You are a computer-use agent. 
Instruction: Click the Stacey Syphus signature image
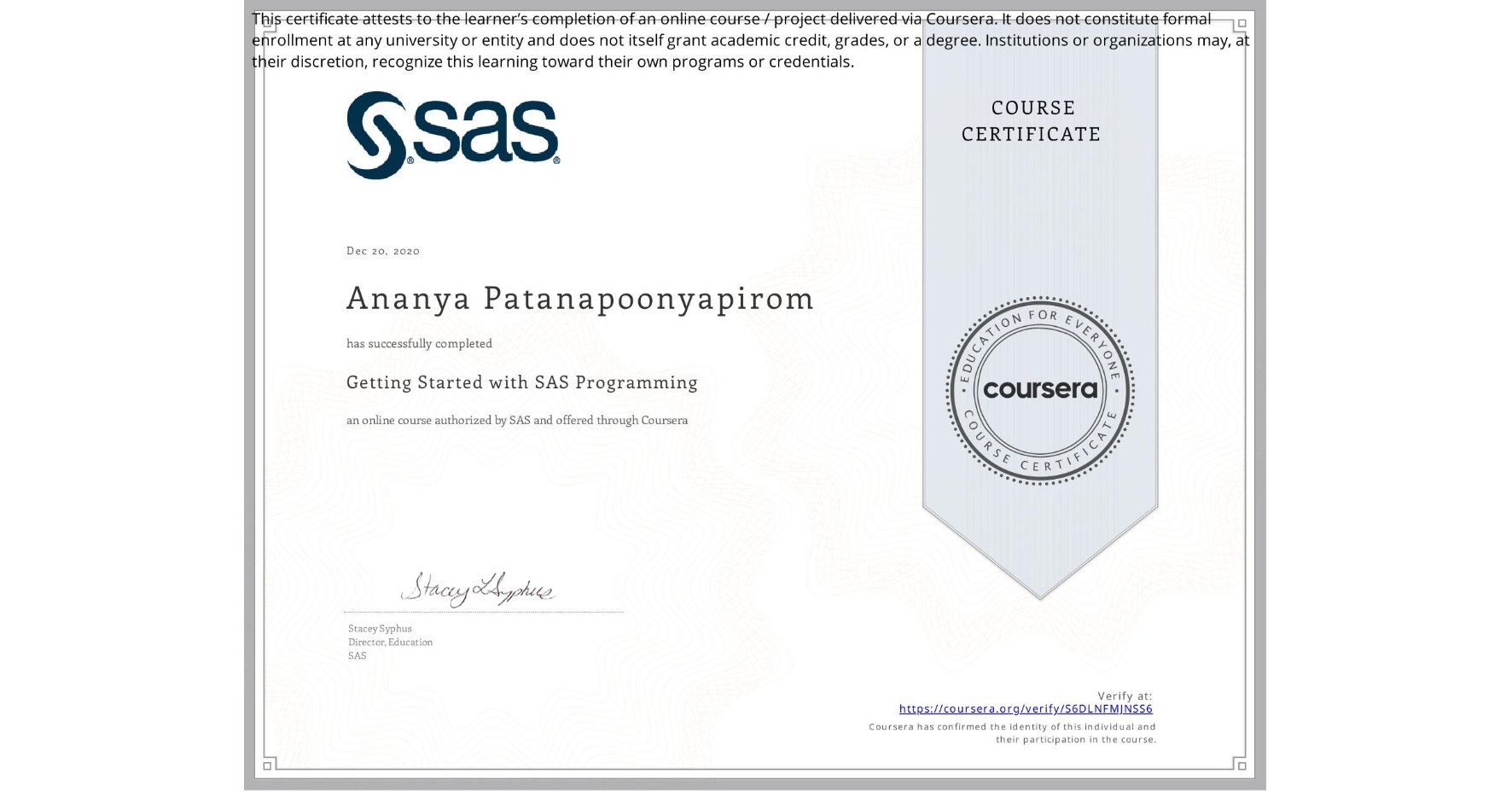[478, 589]
